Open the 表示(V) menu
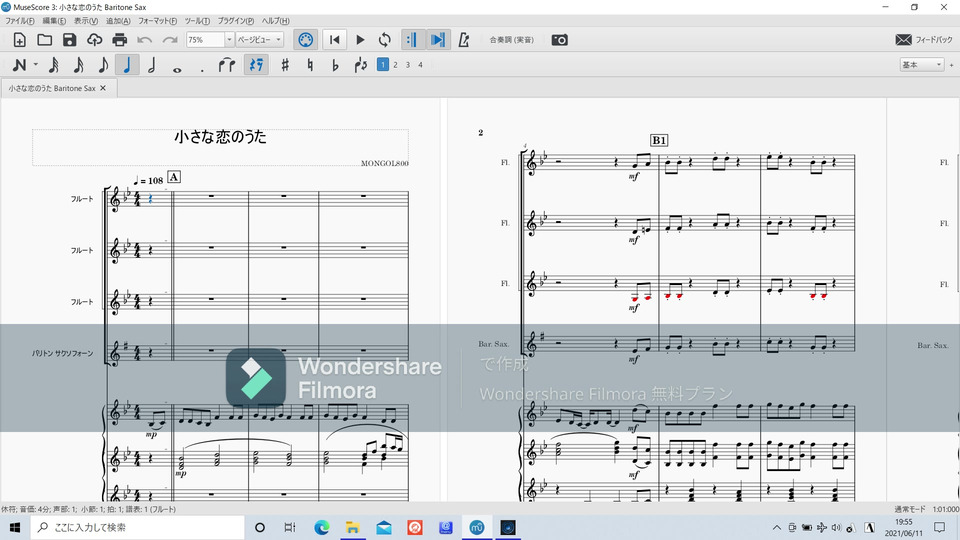 (x=86, y=21)
